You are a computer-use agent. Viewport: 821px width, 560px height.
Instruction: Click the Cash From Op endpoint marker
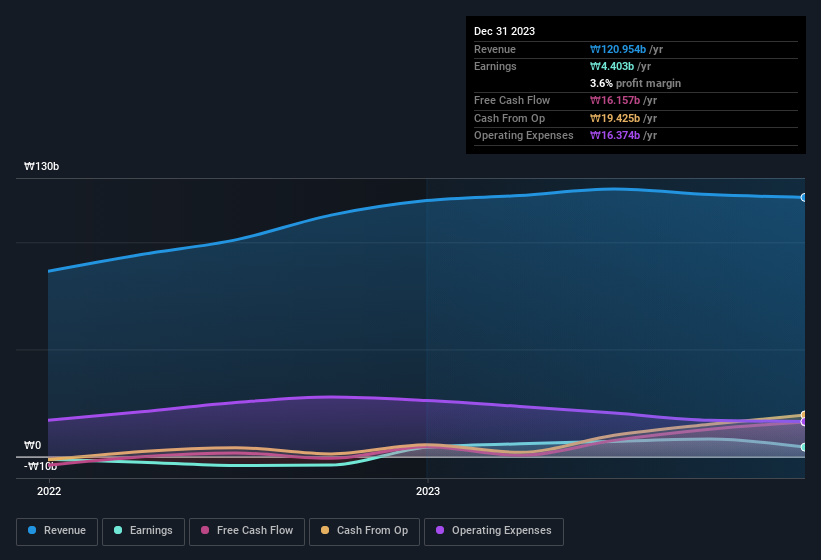pyautogui.click(x=804, y=415)
